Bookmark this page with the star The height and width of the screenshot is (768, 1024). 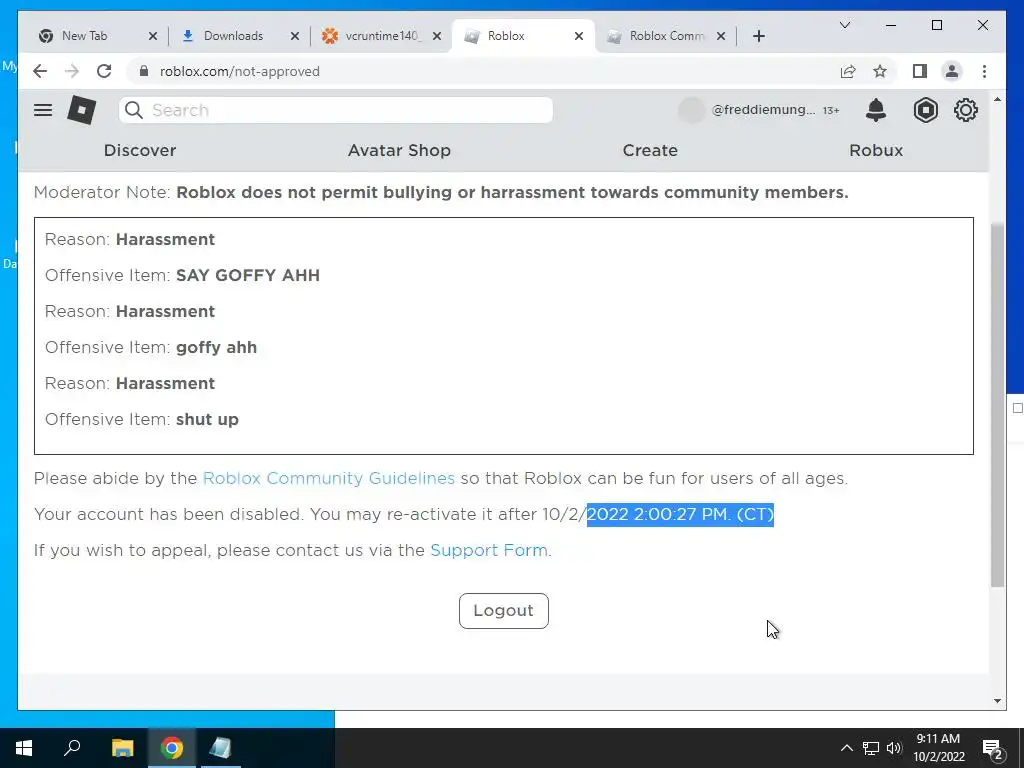coord(880,71)
